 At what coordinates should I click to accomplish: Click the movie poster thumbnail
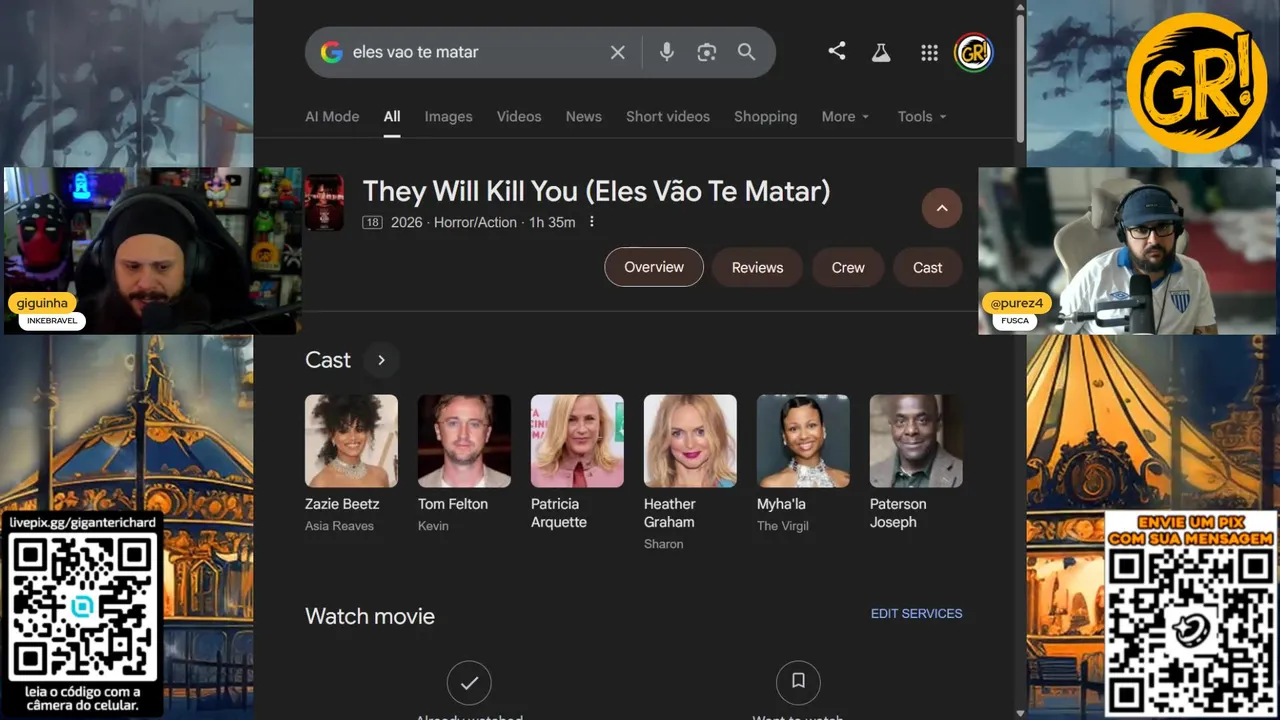coord(324,203)
